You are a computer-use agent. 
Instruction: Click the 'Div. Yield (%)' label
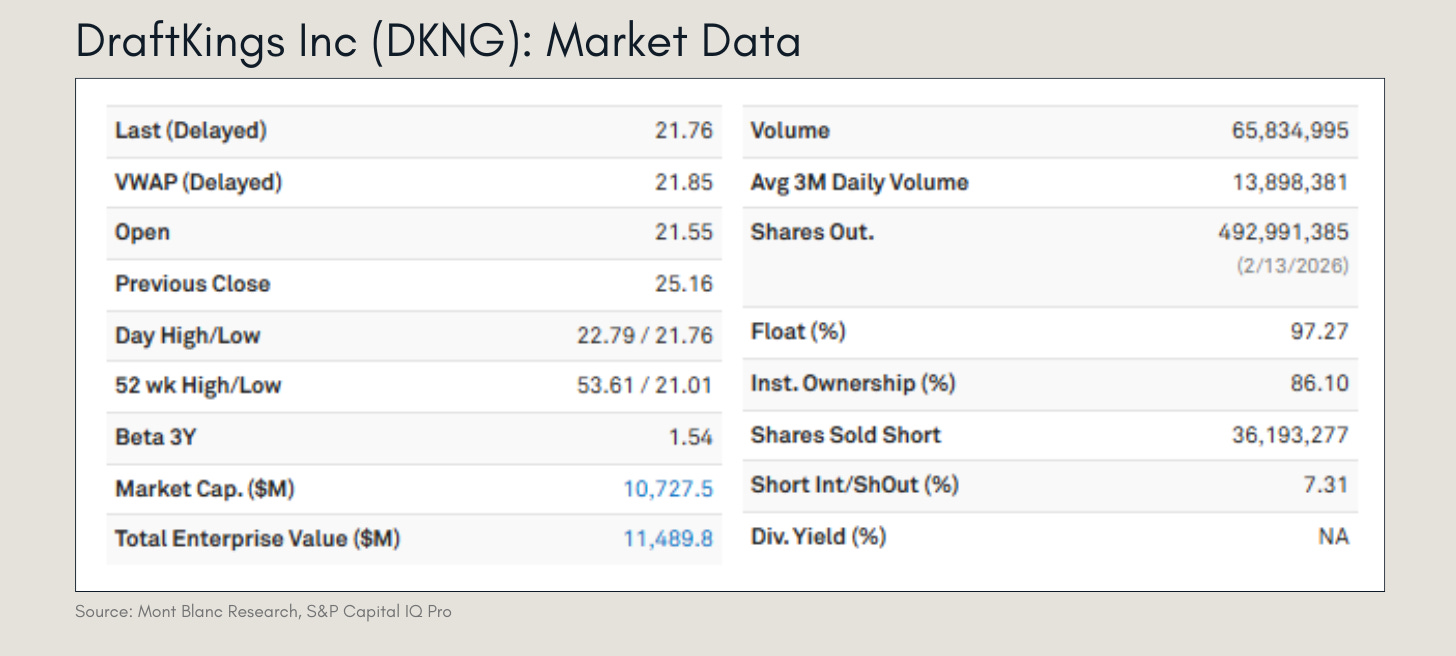[x=819, y=537]
